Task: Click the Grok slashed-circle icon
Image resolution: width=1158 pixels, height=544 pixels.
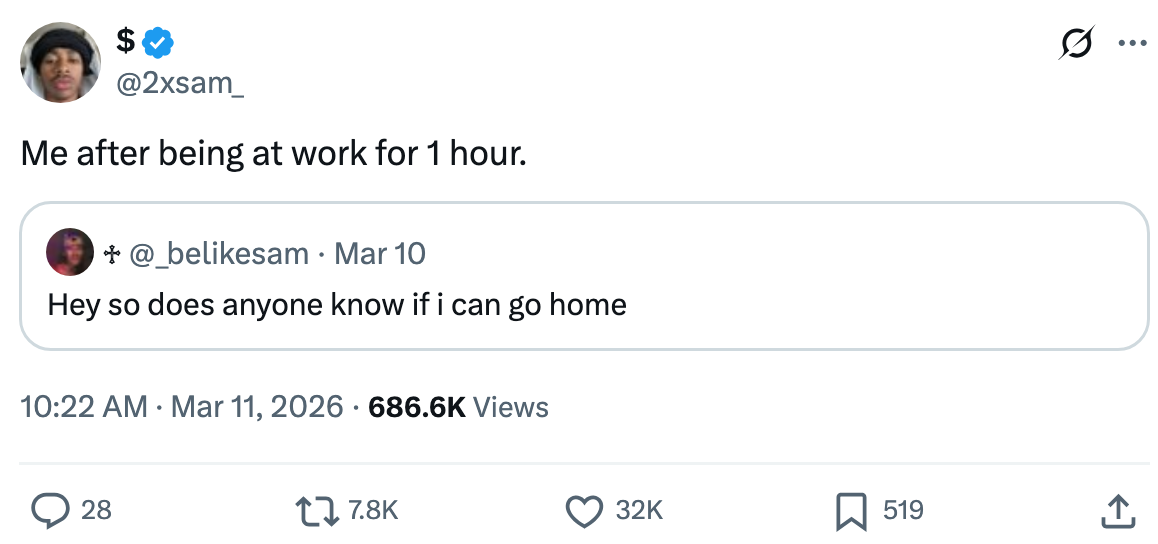Action: (1076, 45)
